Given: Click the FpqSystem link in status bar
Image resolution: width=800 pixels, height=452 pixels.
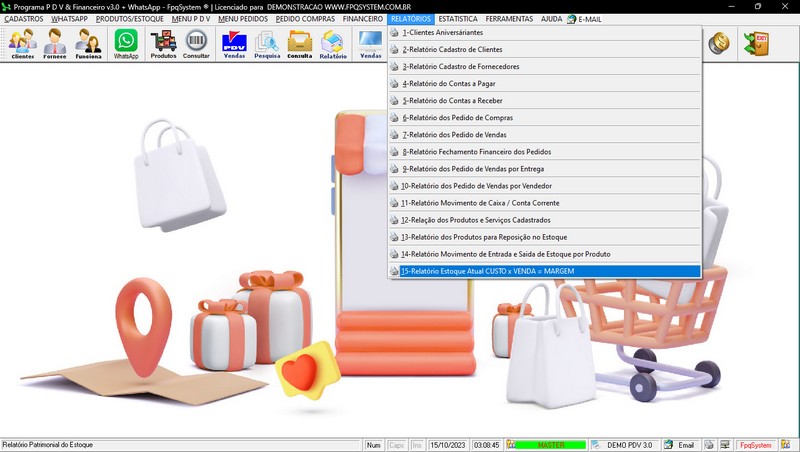Looking at the screenshot, I should [756, 445].
